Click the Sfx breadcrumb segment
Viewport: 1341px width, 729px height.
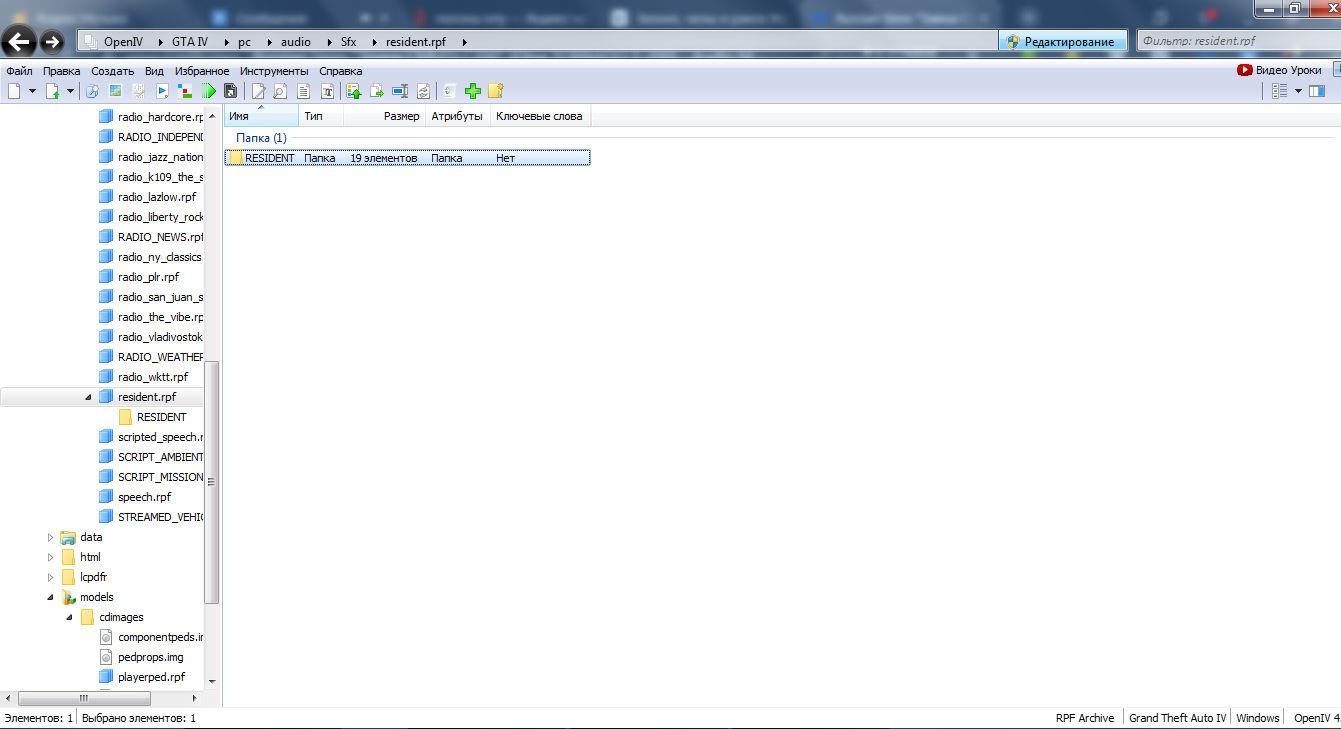point(348,41)
